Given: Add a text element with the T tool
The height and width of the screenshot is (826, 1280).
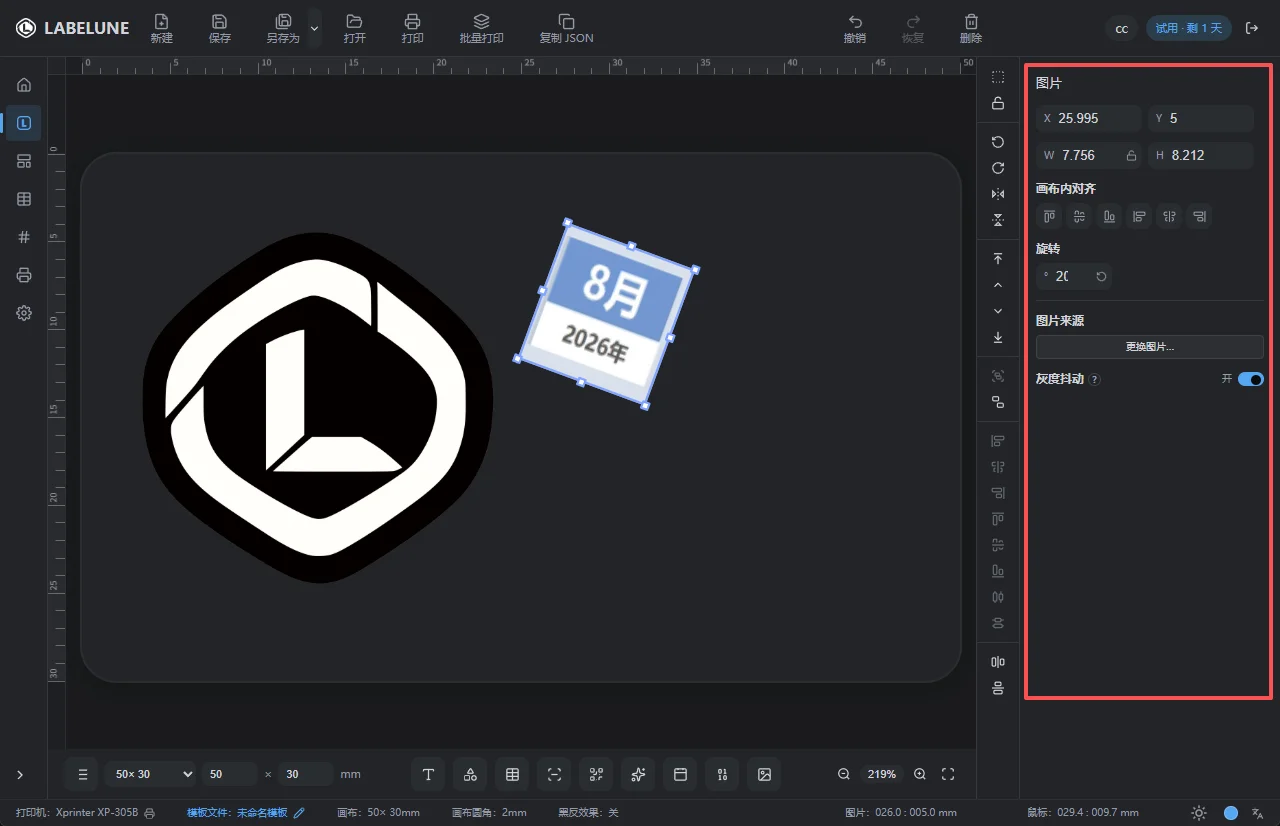Looking at the screenshot, I should (428, 774).
